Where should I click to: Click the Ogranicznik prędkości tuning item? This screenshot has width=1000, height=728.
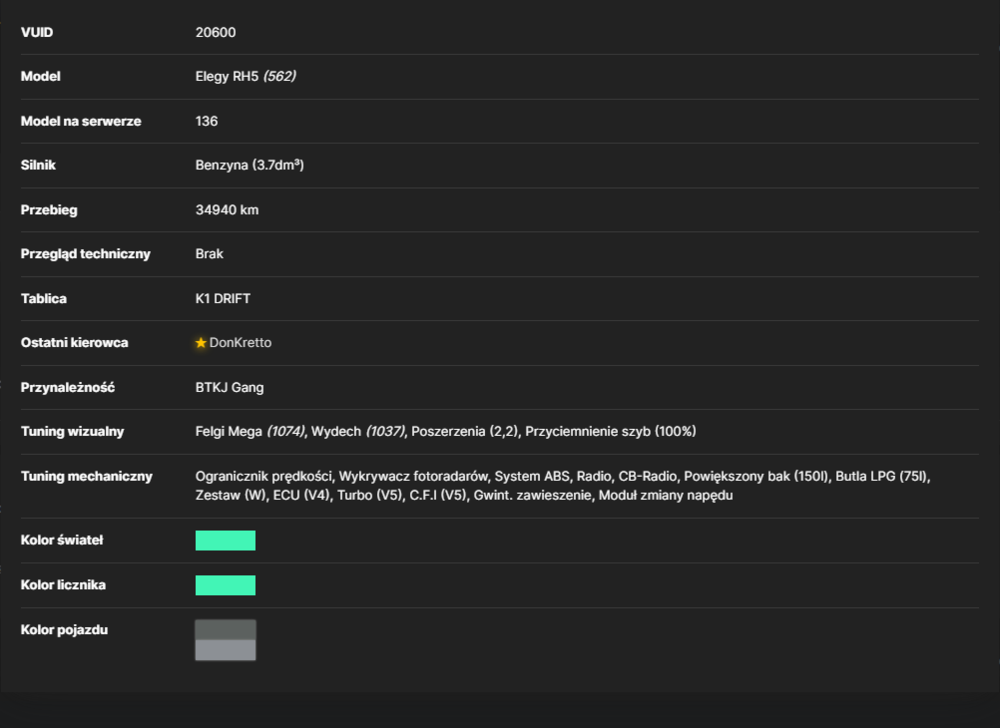pyautogui.click(x=264, y=477)
